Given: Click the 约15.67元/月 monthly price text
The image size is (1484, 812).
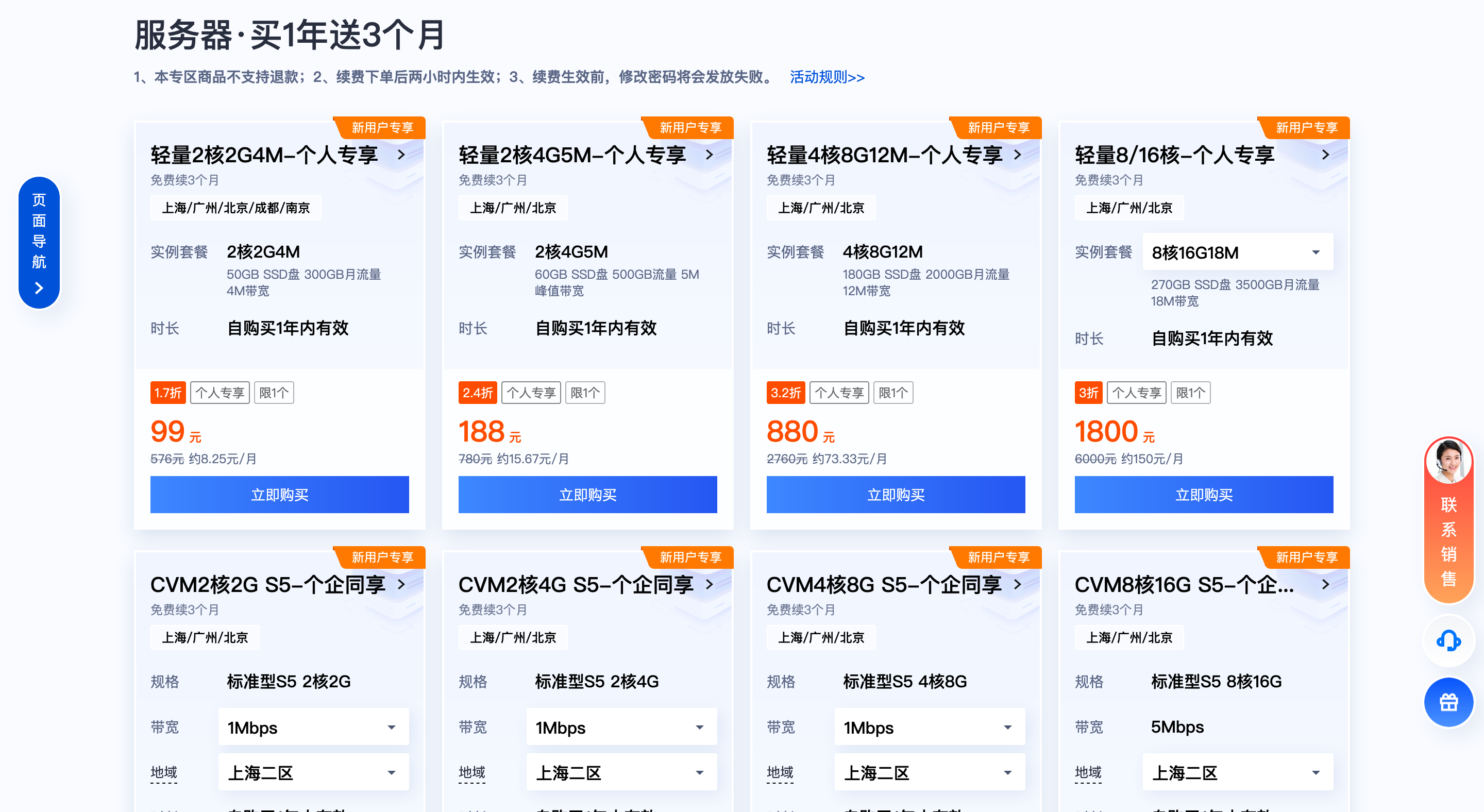Looking at the screenshot, I should 532,459.
